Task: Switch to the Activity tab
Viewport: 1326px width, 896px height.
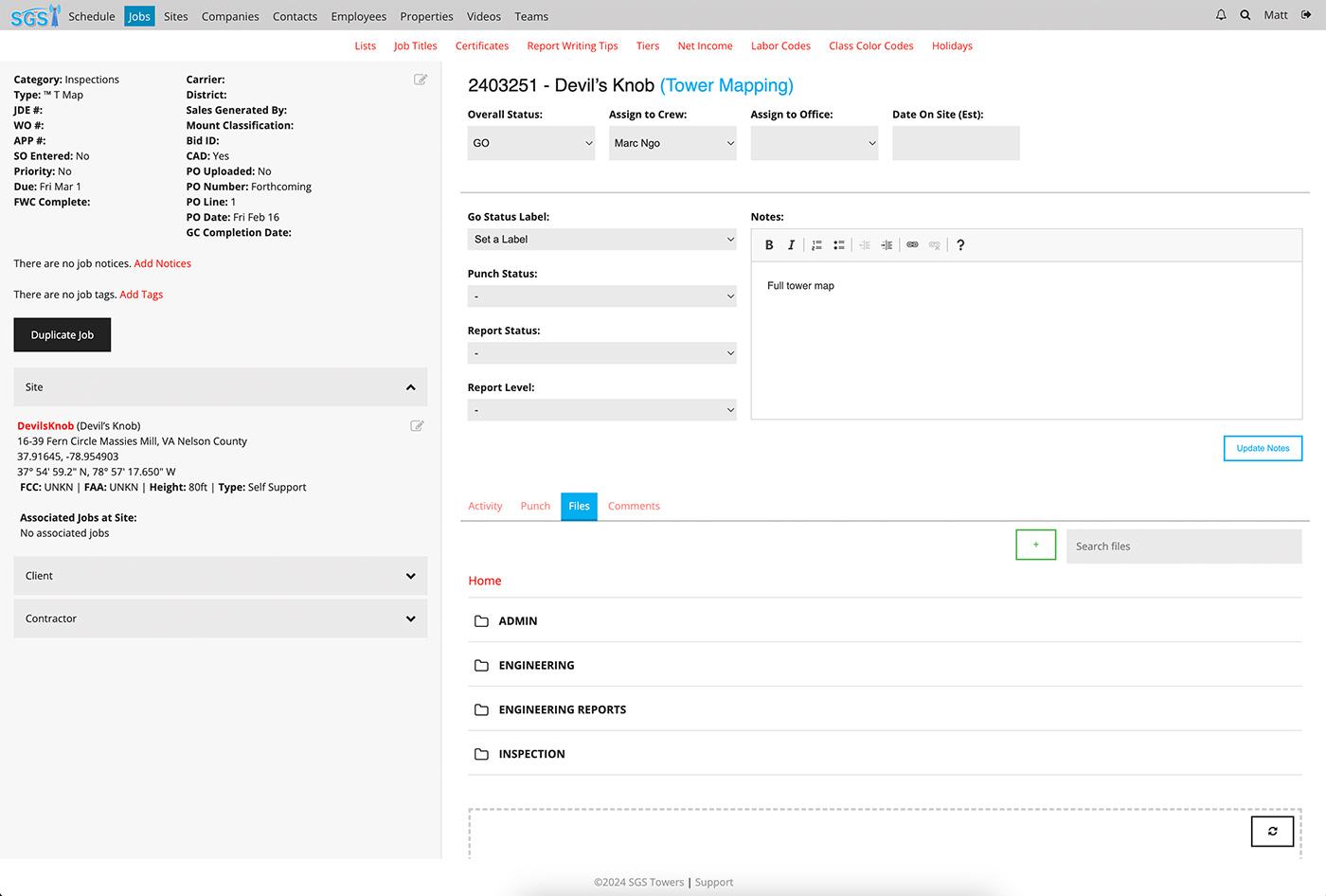Action: point(485,506)
